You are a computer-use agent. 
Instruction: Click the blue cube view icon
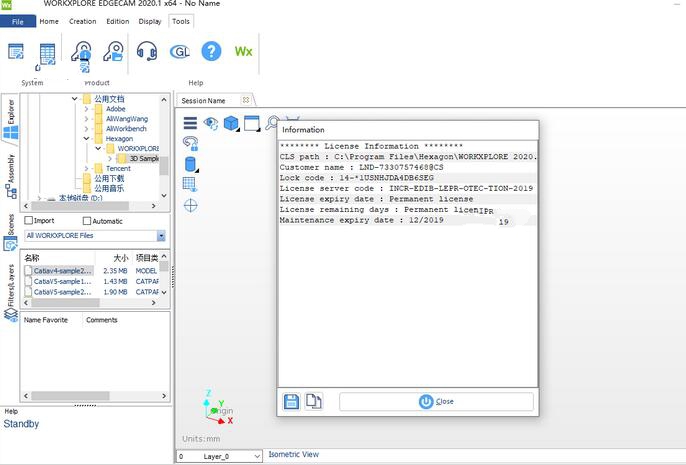coord(231,123)
